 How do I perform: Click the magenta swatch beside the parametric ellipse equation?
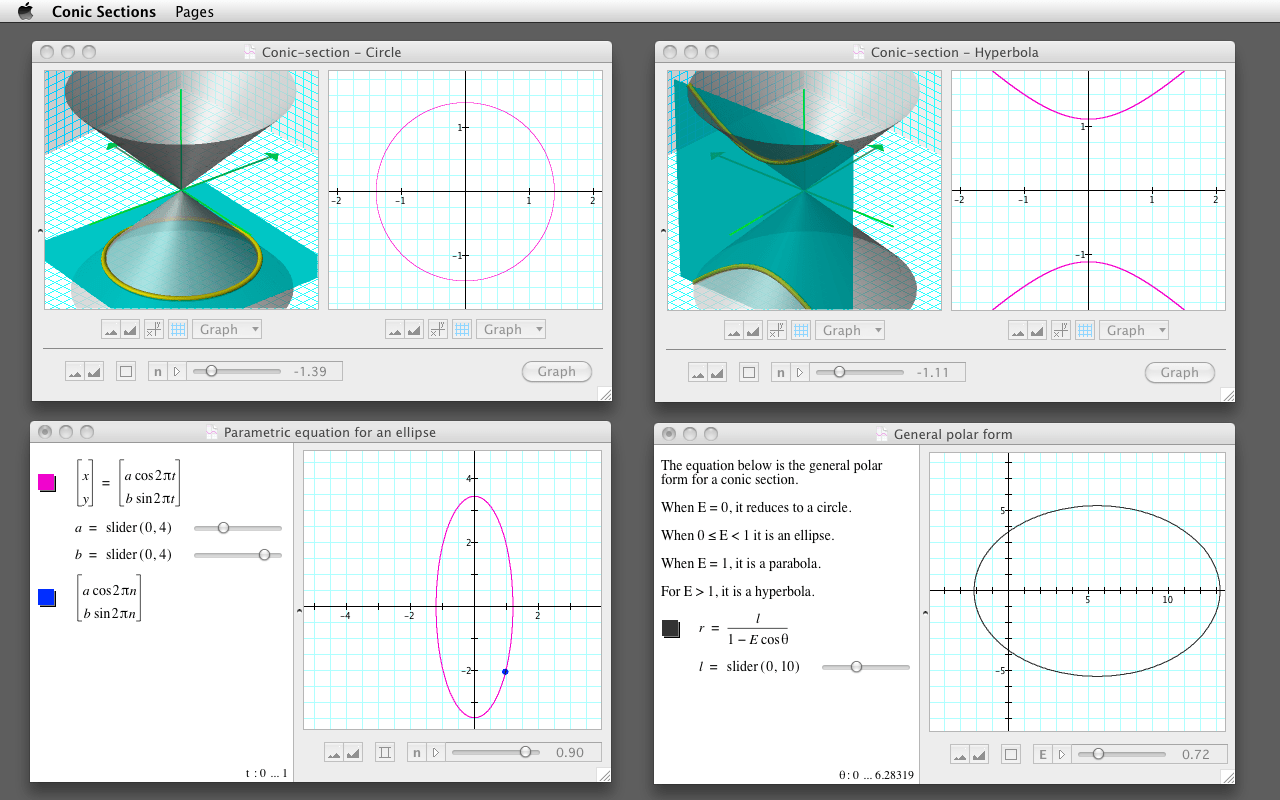click(46, 483)
